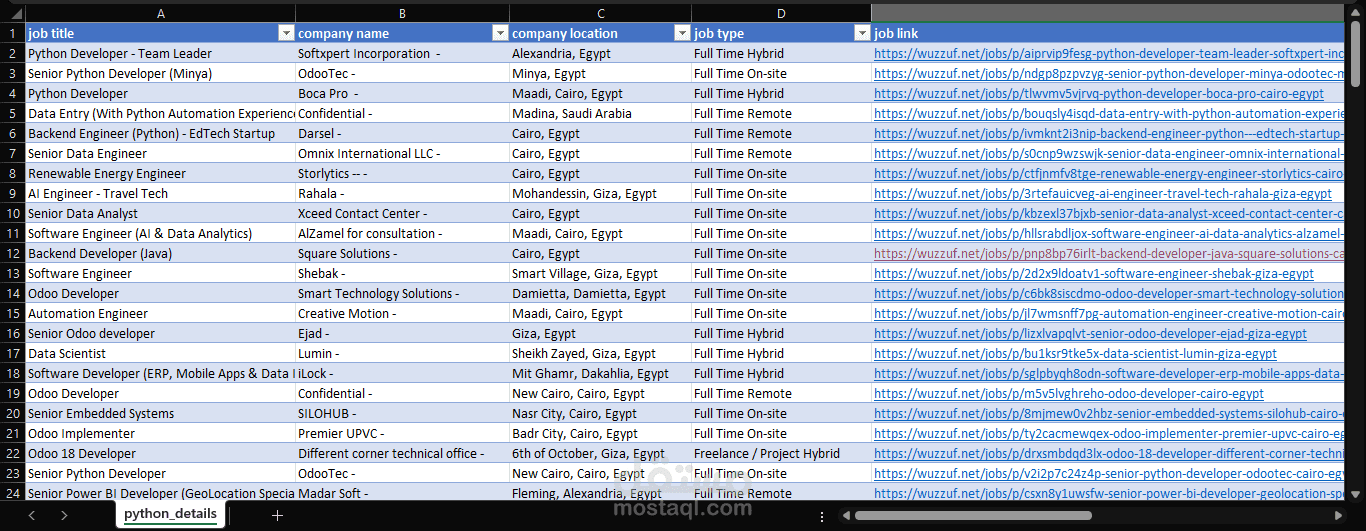
Task: Select cell 'Madar Soft -'
Action: click(x=402, y=493)
